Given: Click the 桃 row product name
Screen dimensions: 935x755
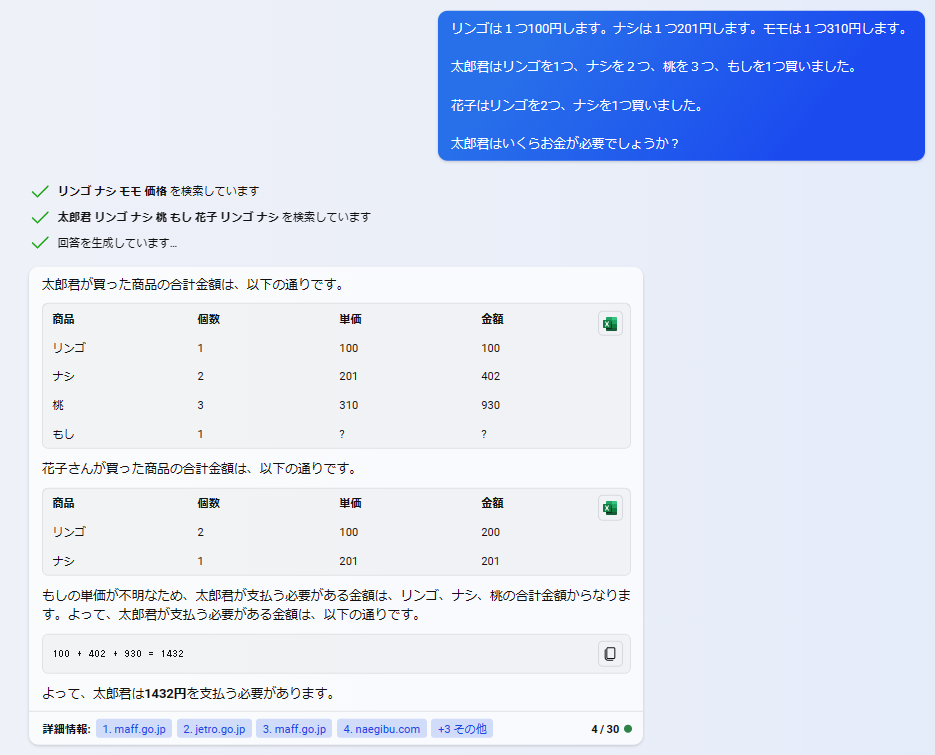Looking at the screenshot, I should pyautogui.click(x=58, y=405).
